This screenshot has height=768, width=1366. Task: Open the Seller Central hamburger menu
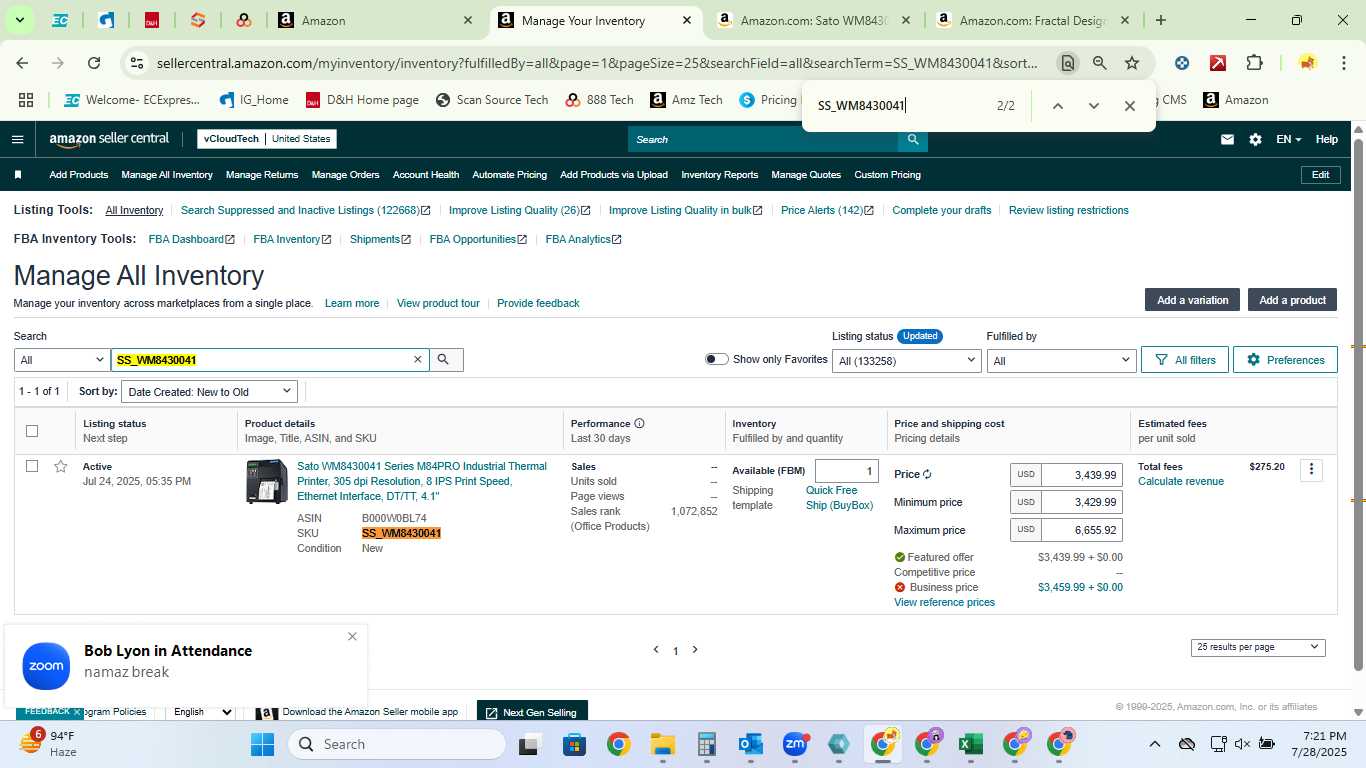(17, 139)
